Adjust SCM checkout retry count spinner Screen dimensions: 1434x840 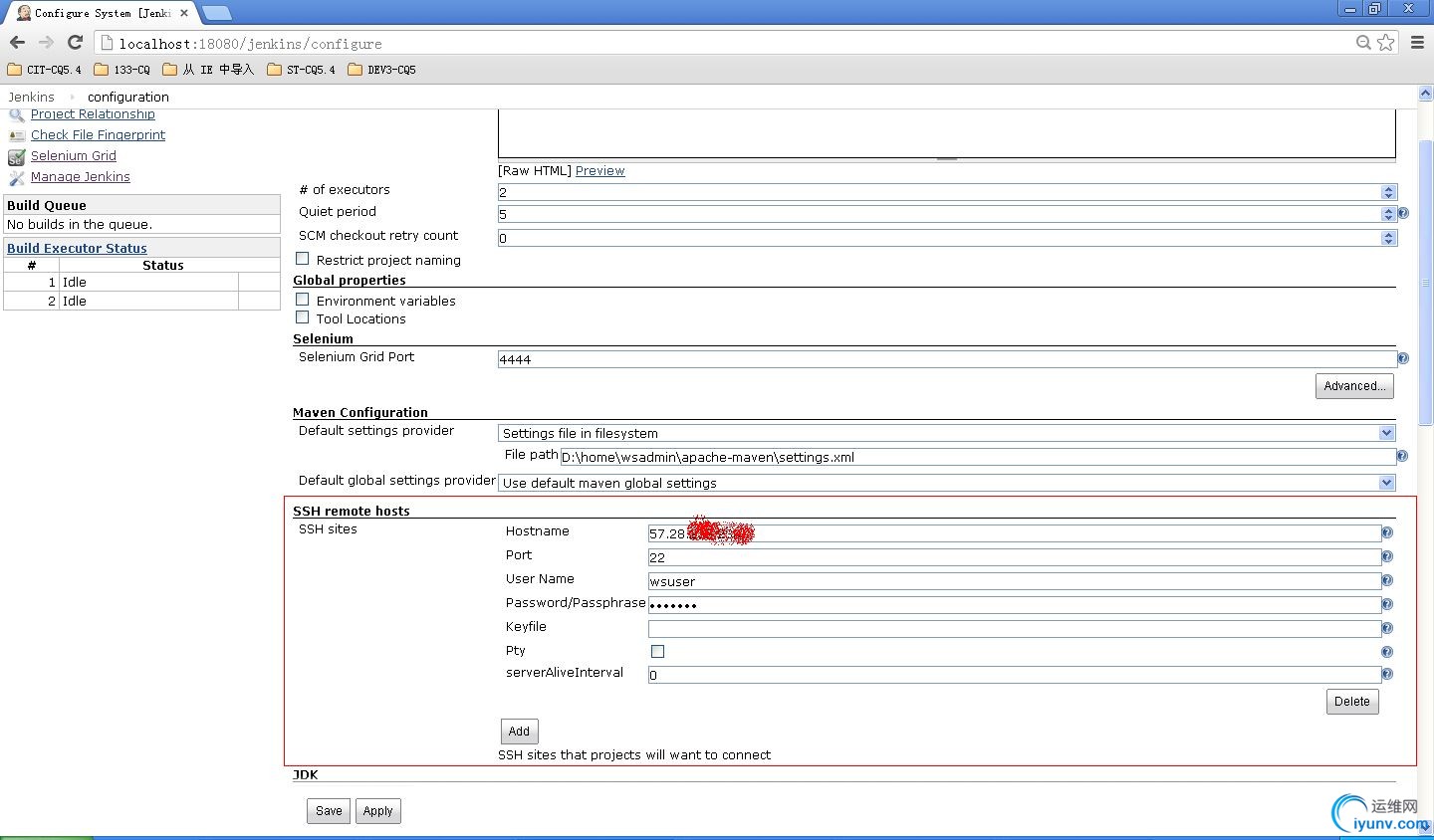coord(1389,238)
